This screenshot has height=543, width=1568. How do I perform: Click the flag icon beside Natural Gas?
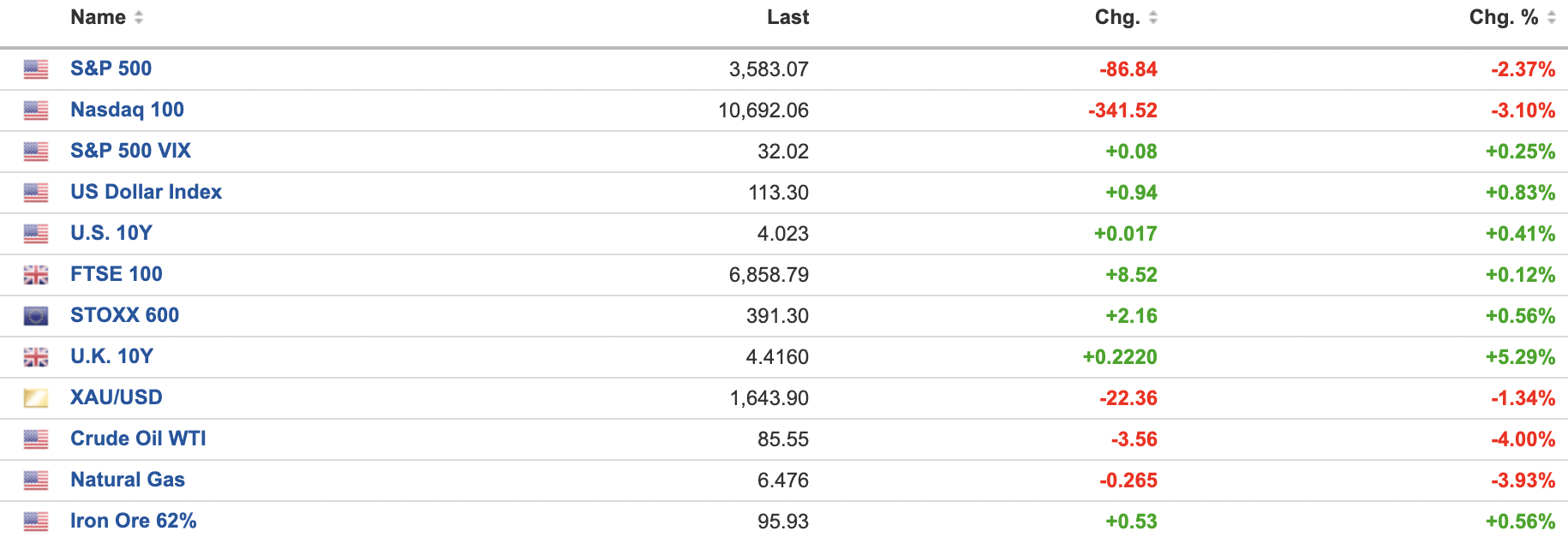[x=36, y=480]
